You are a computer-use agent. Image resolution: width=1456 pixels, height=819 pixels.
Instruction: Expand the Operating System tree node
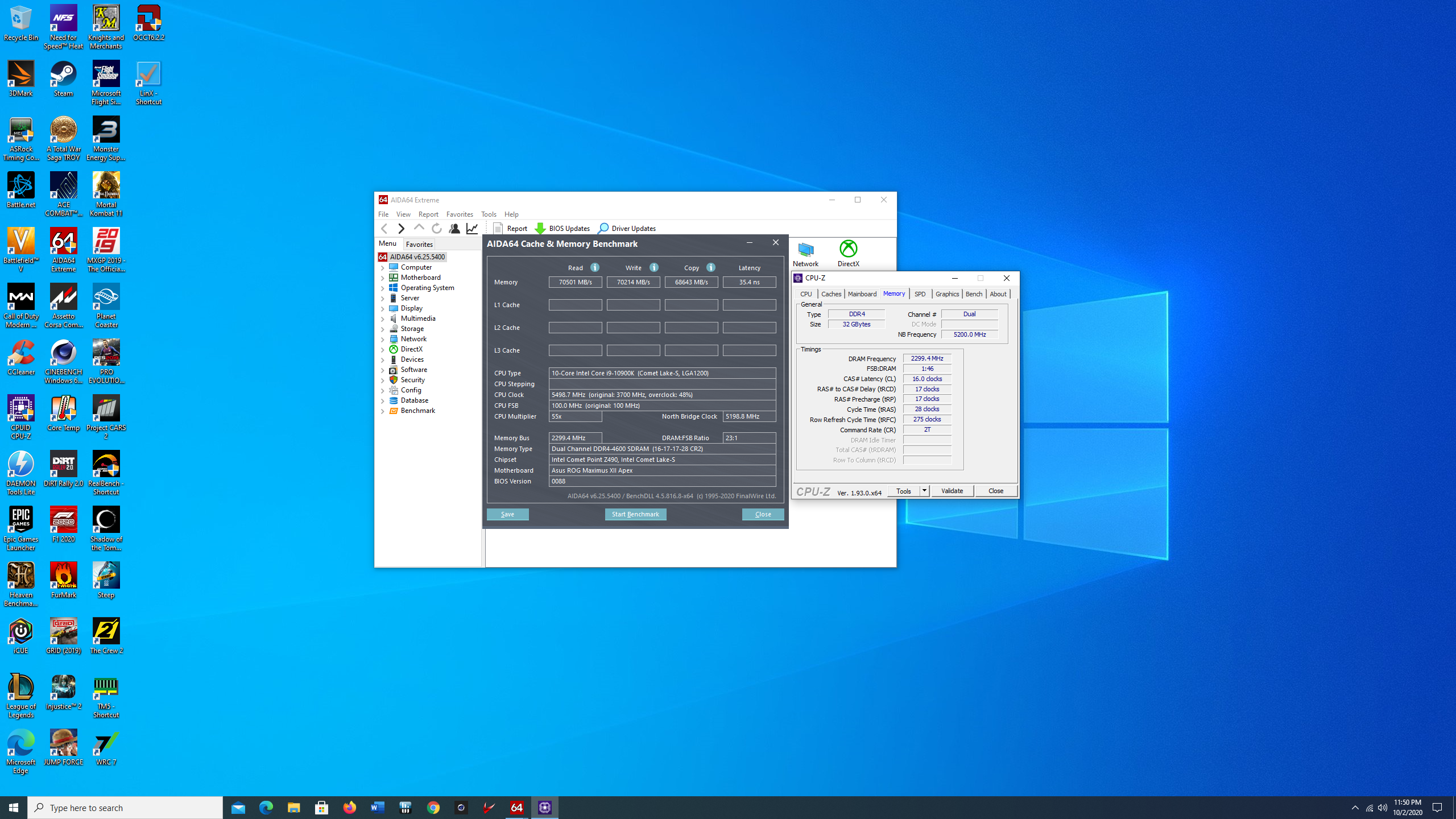click(383, 288)
